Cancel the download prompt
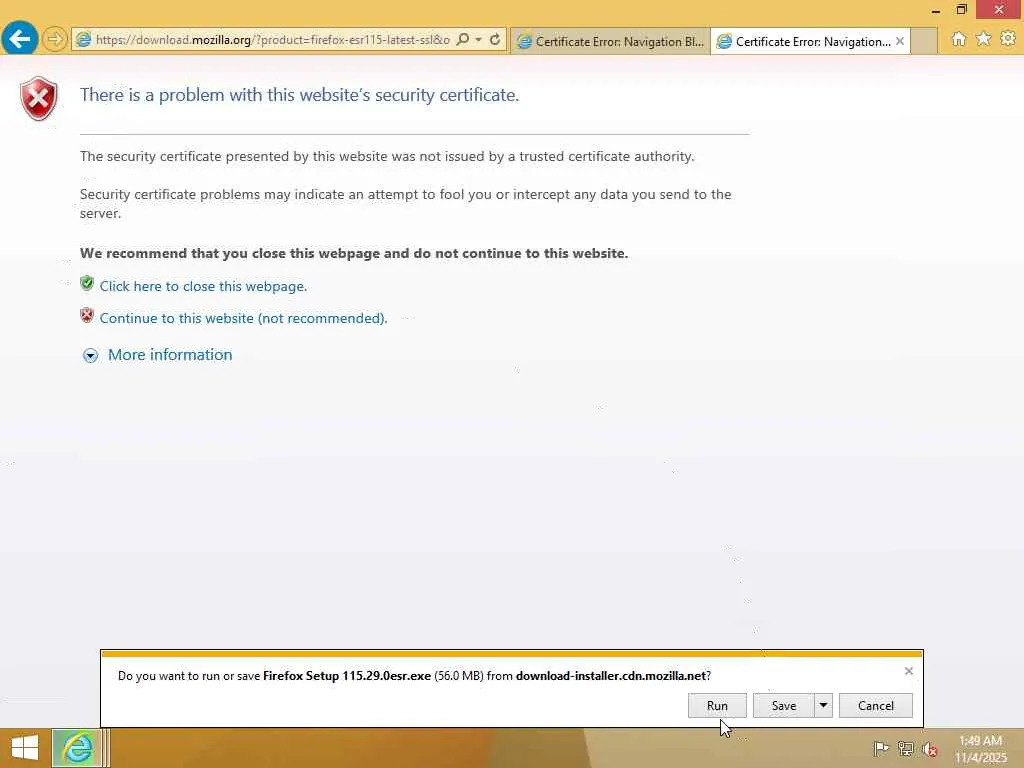The image size is (1024, 768). coord(876,705)
